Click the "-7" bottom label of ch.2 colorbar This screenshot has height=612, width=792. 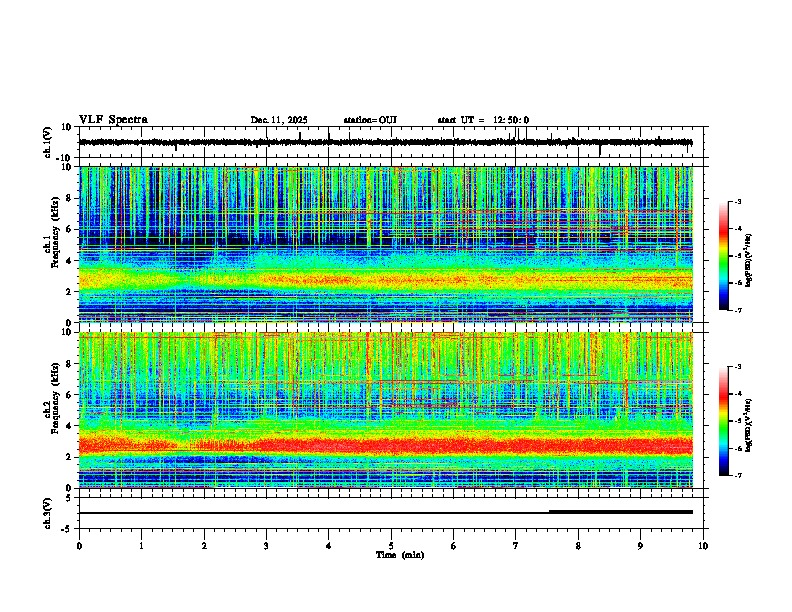click(x=738, y=475)
